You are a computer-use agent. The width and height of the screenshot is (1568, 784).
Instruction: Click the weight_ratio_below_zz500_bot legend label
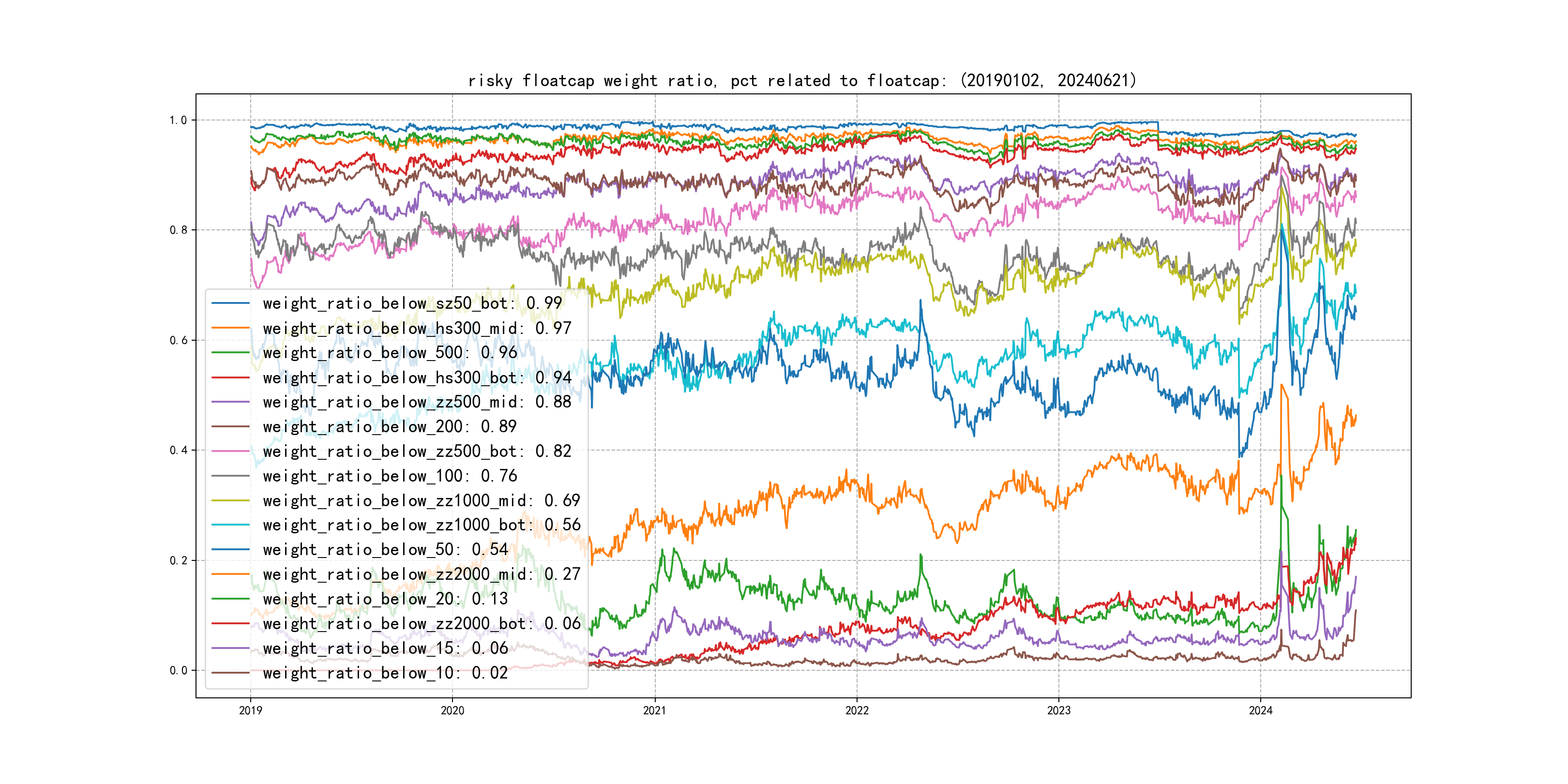tap(417, 451)
